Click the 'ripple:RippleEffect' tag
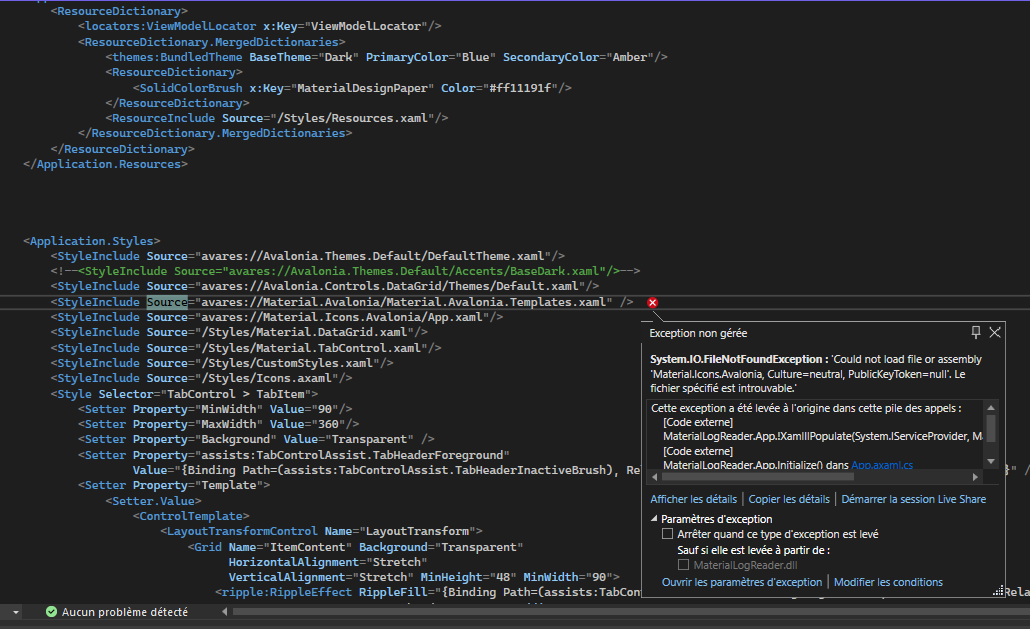This screenshot has height=629, width=1030. tap(287, 592)
